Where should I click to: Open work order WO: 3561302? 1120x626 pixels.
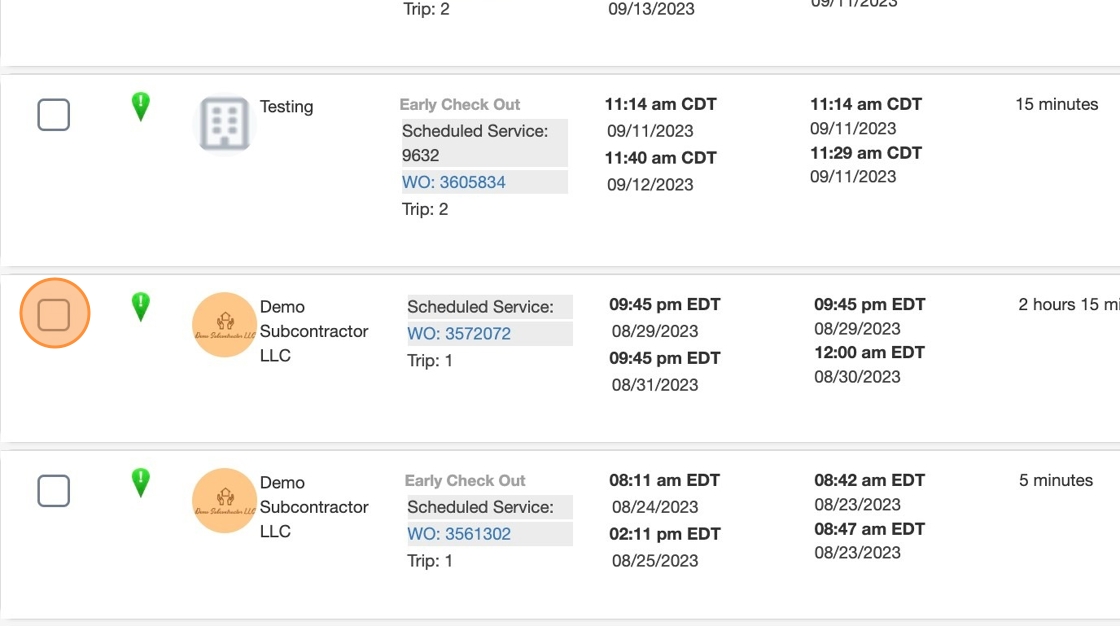(x=459, y=534)
